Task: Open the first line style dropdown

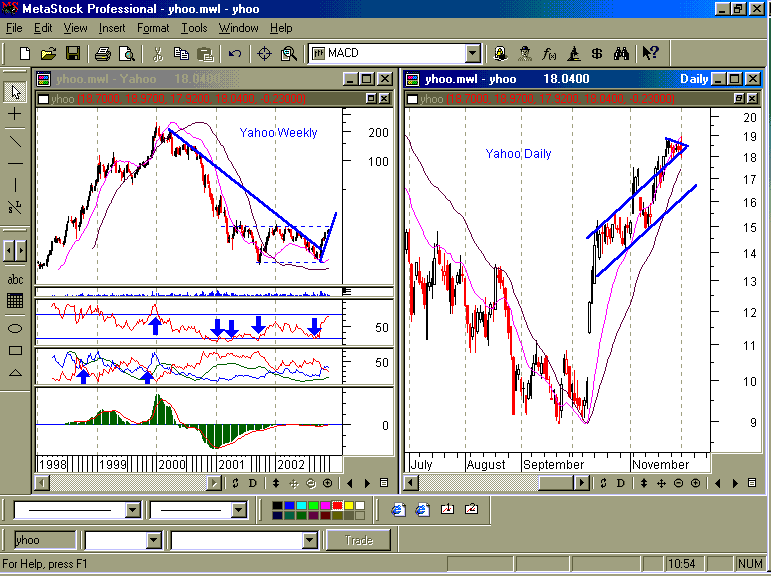Action: [133, 510]
